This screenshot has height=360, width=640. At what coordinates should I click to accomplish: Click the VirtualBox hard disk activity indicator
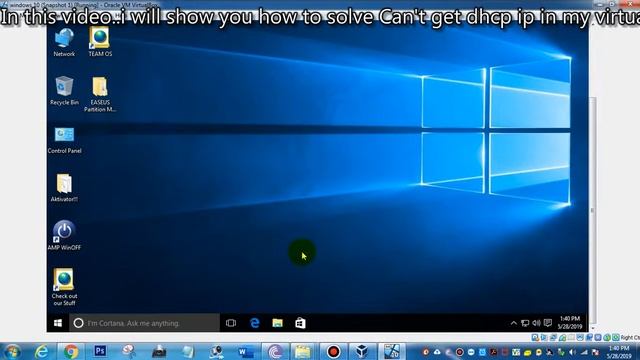tap(535, 337)
